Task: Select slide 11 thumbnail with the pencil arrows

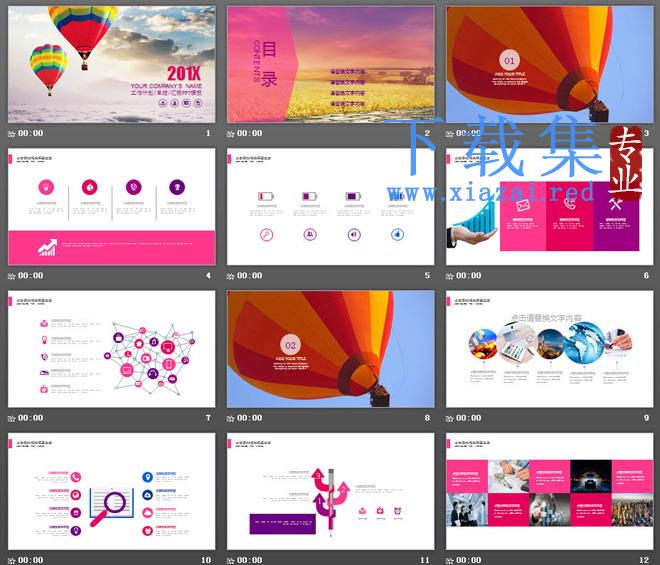Action: pyautogui.click(x=330, y=491)
